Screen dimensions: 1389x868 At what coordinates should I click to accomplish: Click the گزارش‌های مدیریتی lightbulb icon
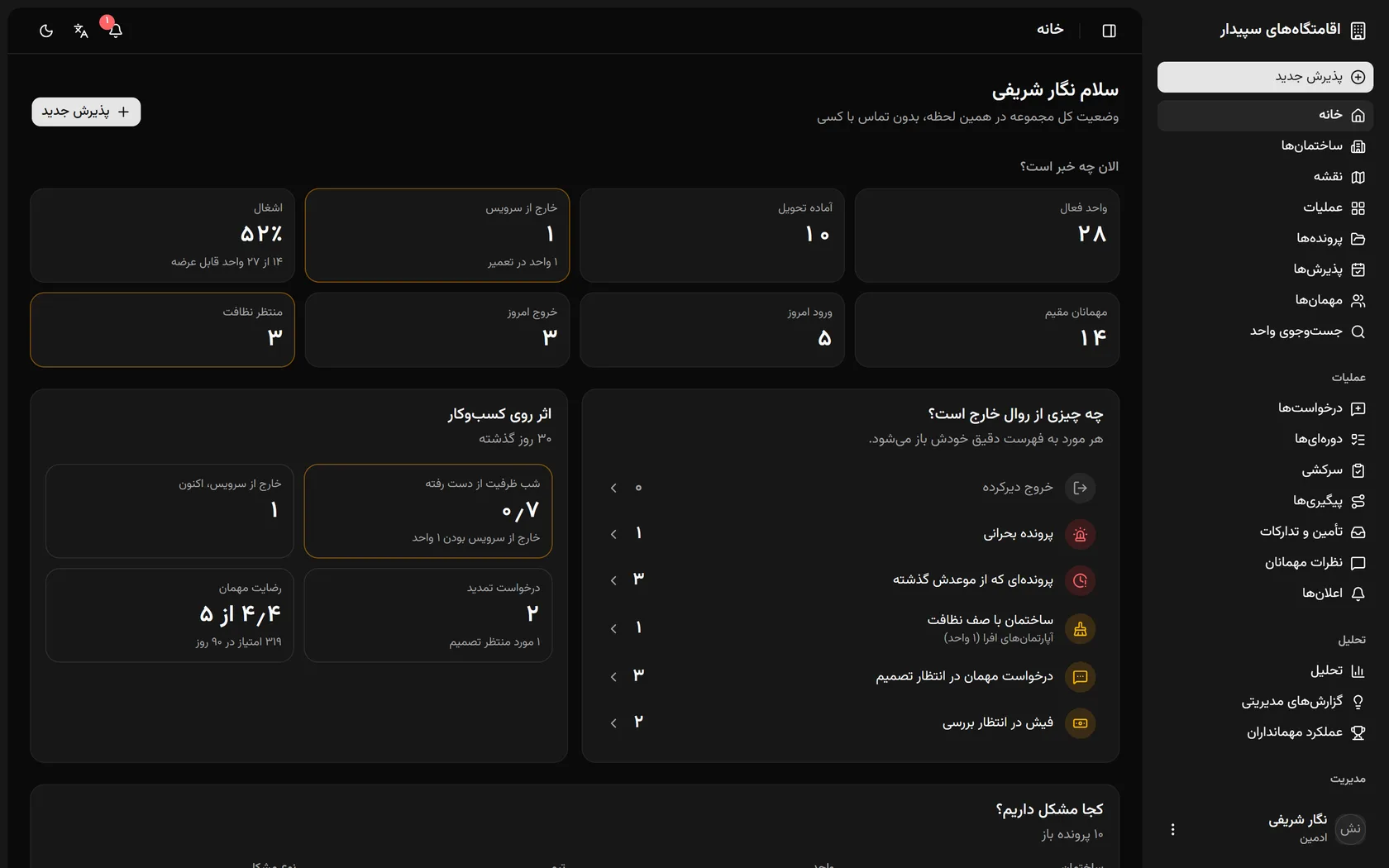point(1358,702)
